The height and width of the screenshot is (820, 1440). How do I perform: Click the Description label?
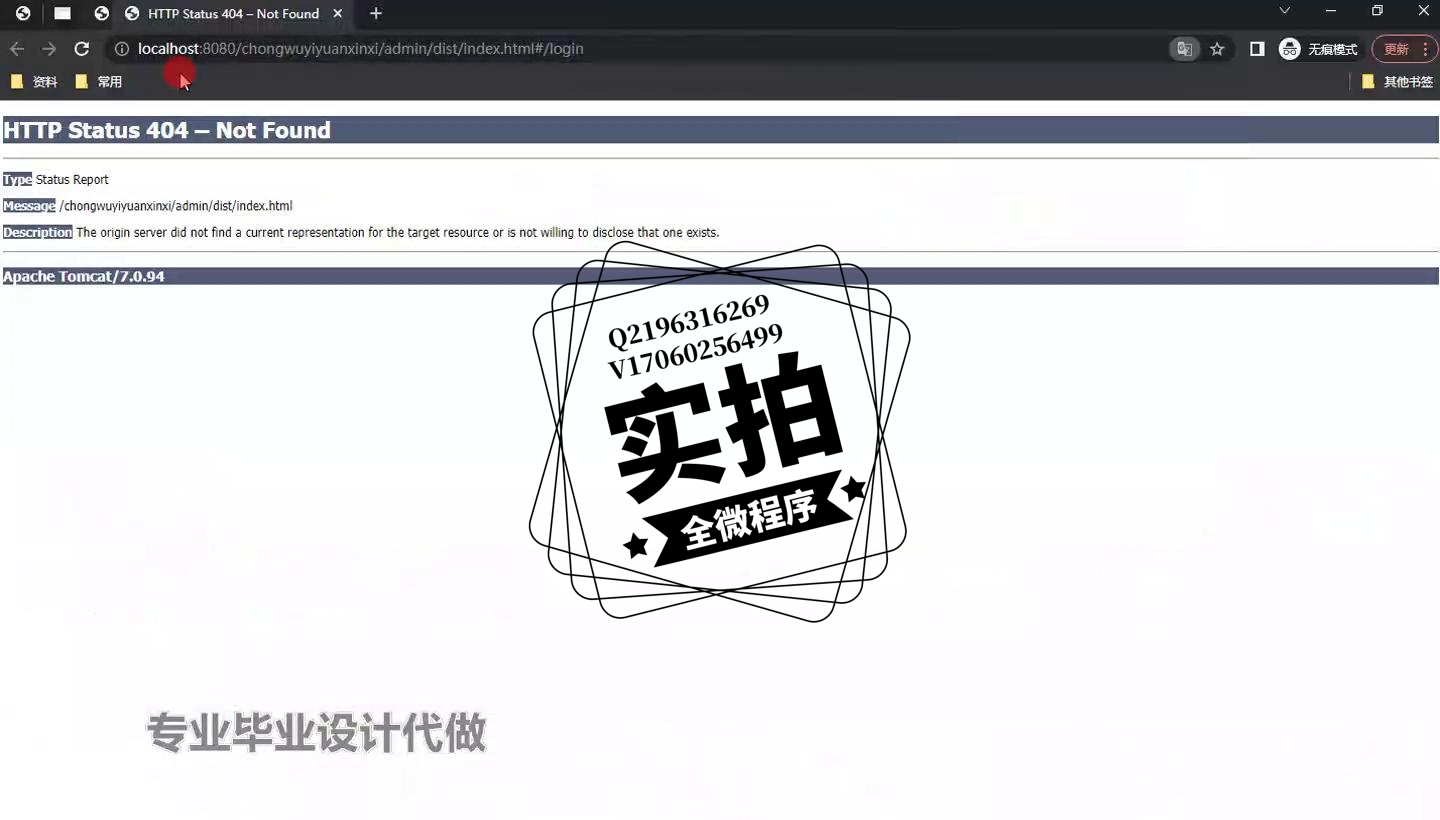coord(38,233)
